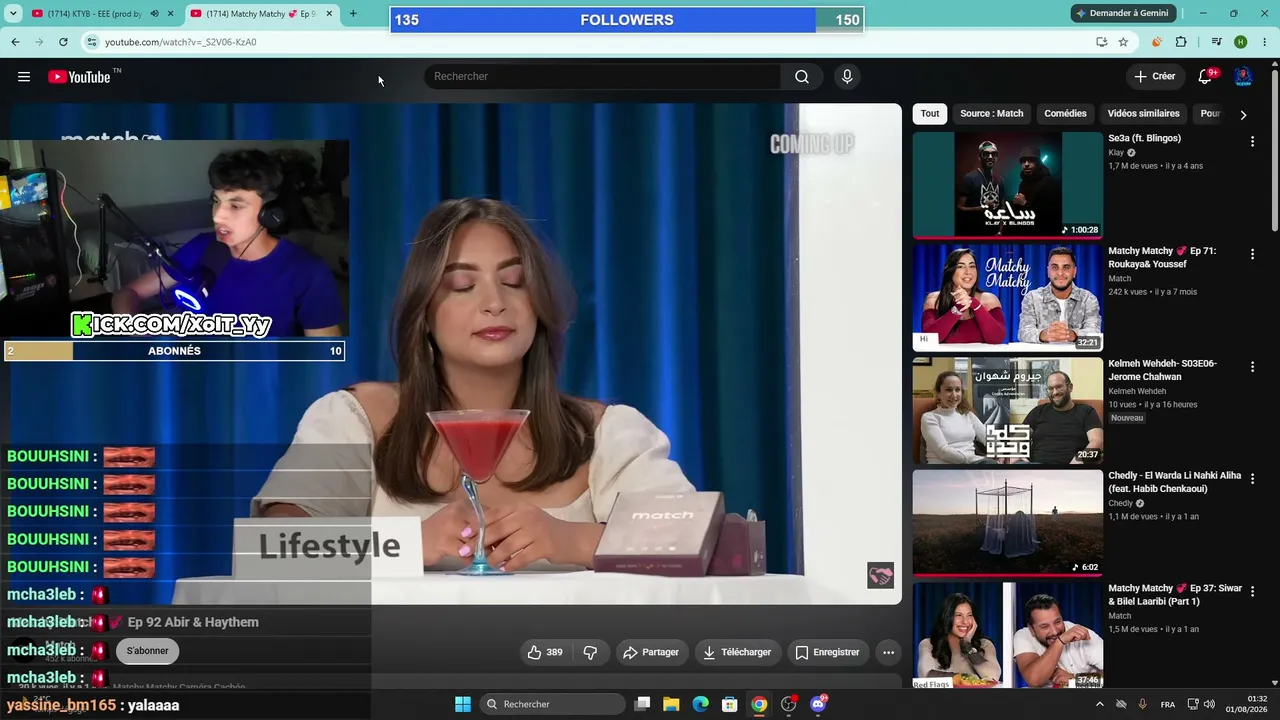Reload the current YouTube page
This screenshot has width=1280, height=720.
point(63,42)
